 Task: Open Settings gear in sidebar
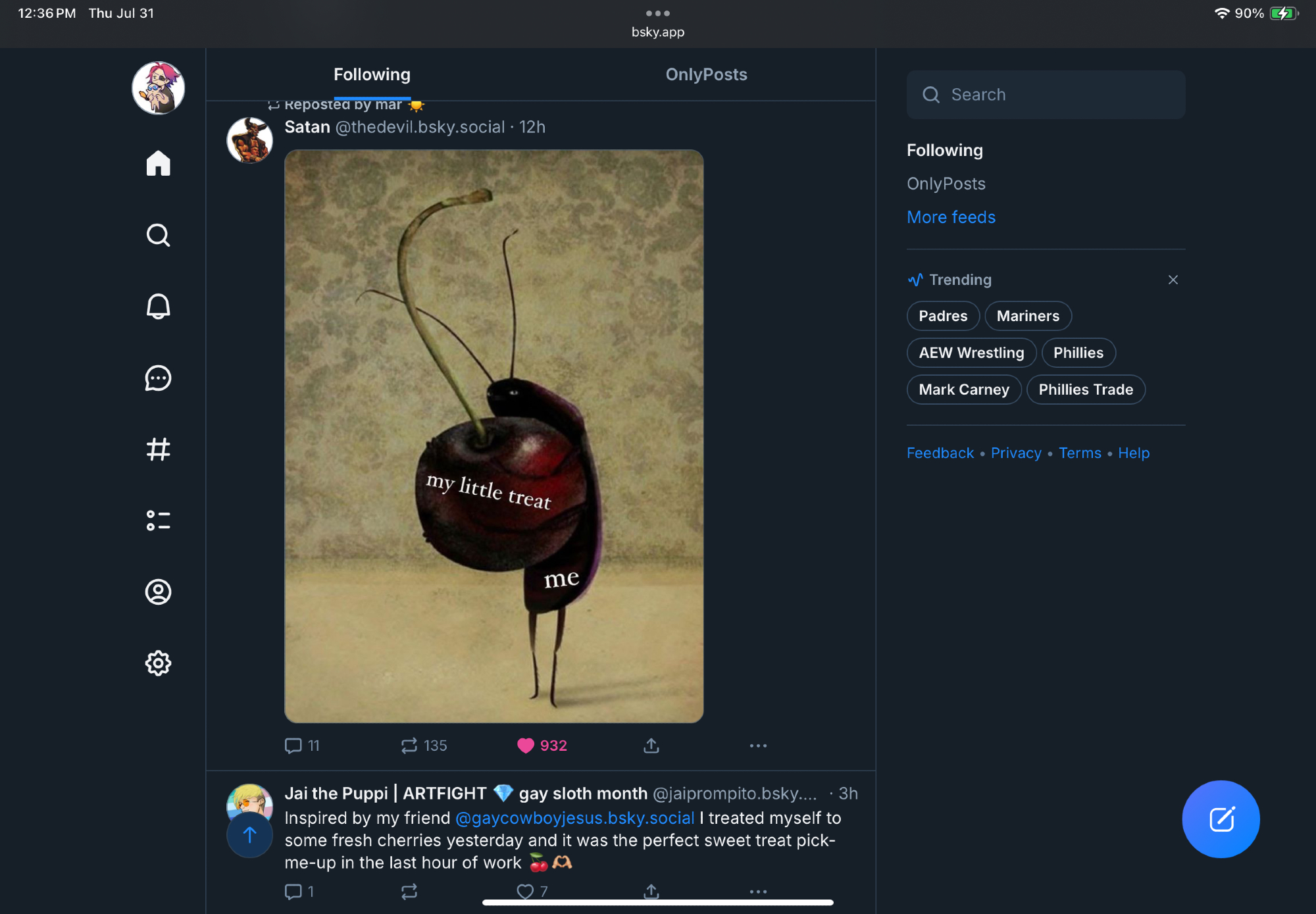pos(158,663)
